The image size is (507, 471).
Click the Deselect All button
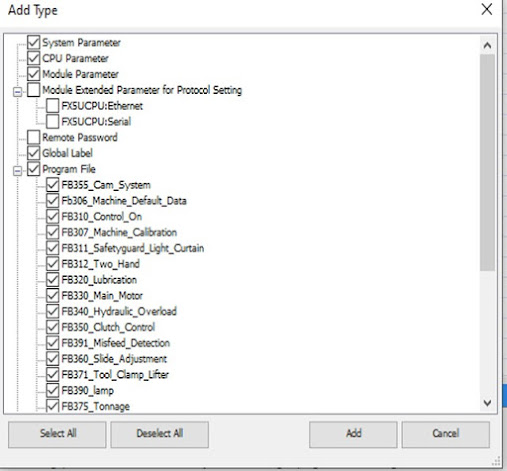click(160, 434)
